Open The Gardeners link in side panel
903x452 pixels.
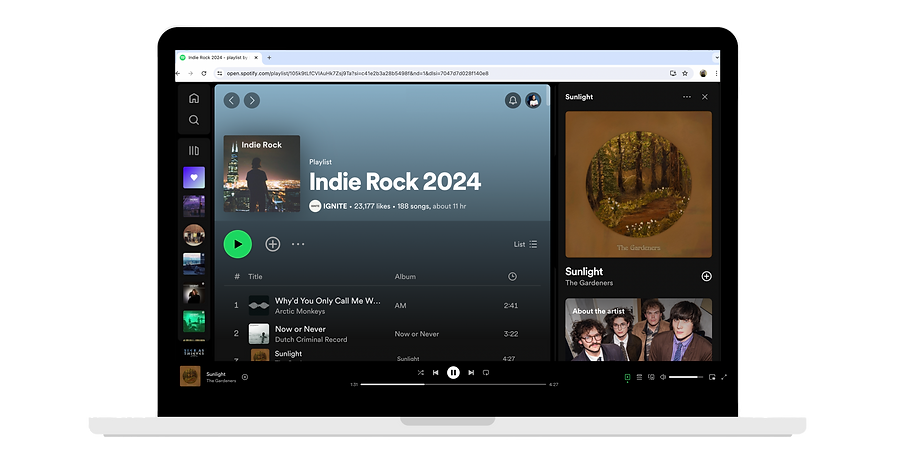coord(589,283)
